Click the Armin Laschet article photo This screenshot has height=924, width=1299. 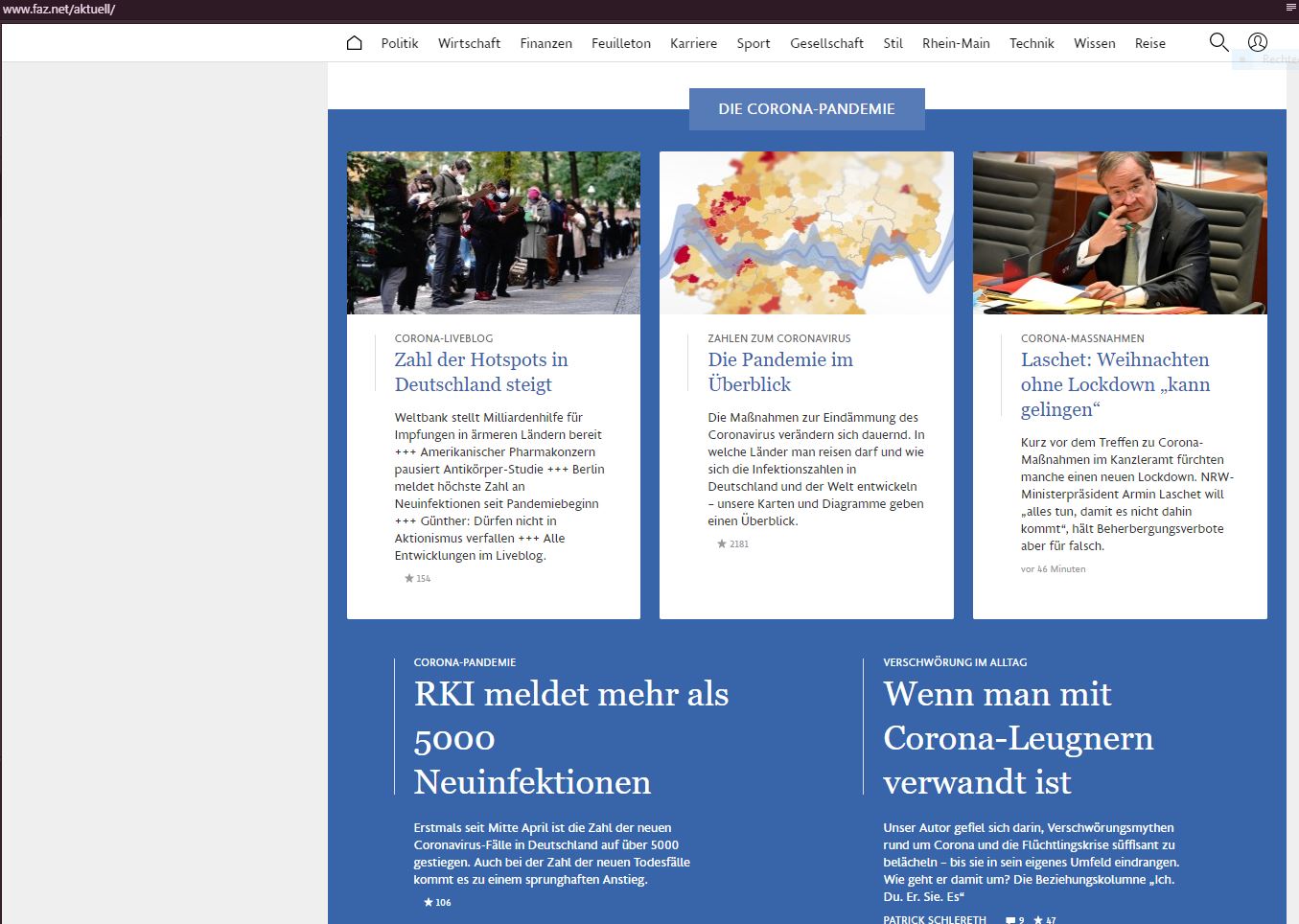[1119, 233]
